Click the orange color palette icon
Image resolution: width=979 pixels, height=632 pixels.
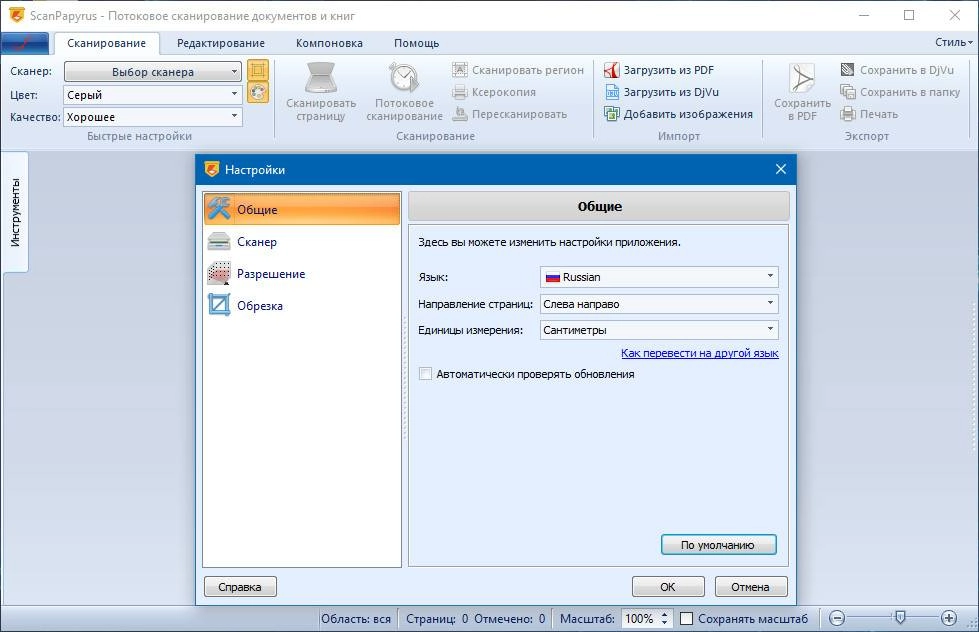tap(258, 92)
